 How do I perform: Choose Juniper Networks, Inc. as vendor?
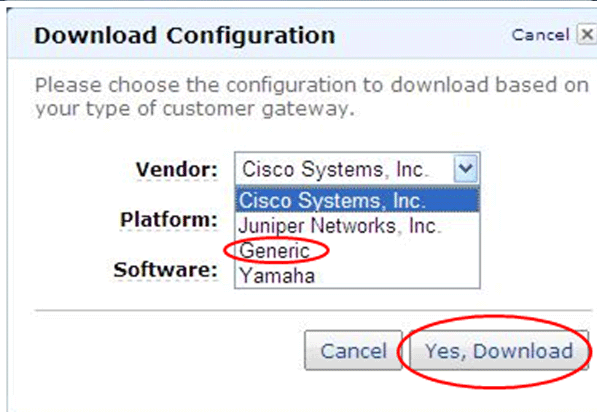357,225
